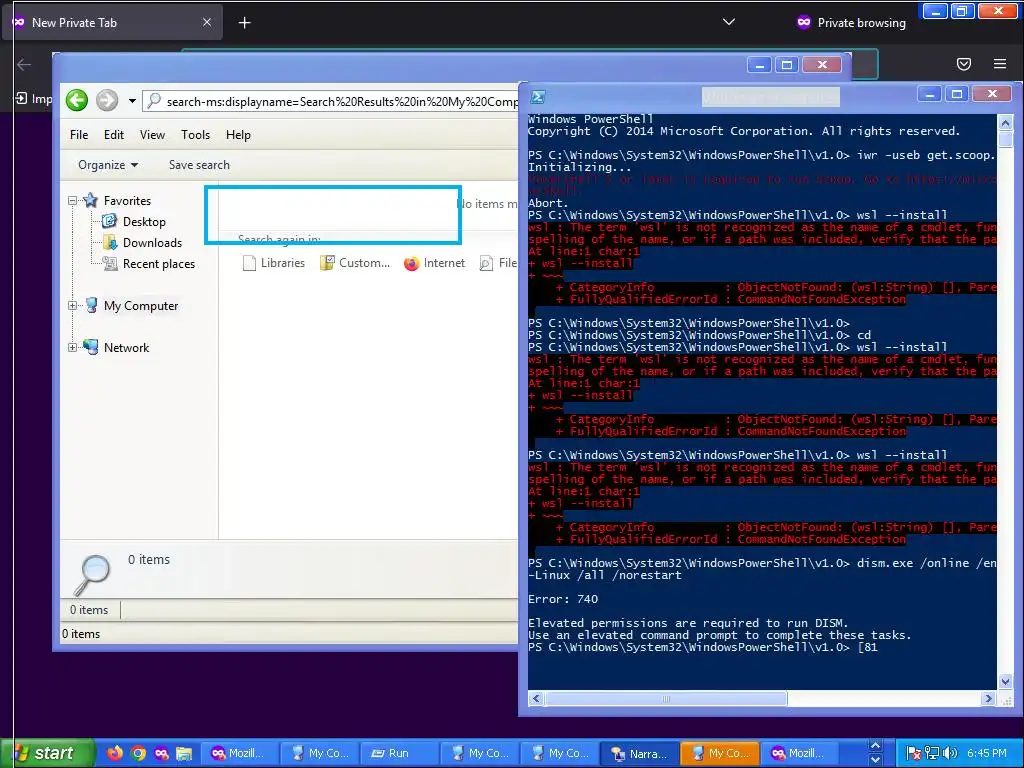1024x768 pixels.
Task: Click the volume speaker tray icon
Action: tap(950, 754)
